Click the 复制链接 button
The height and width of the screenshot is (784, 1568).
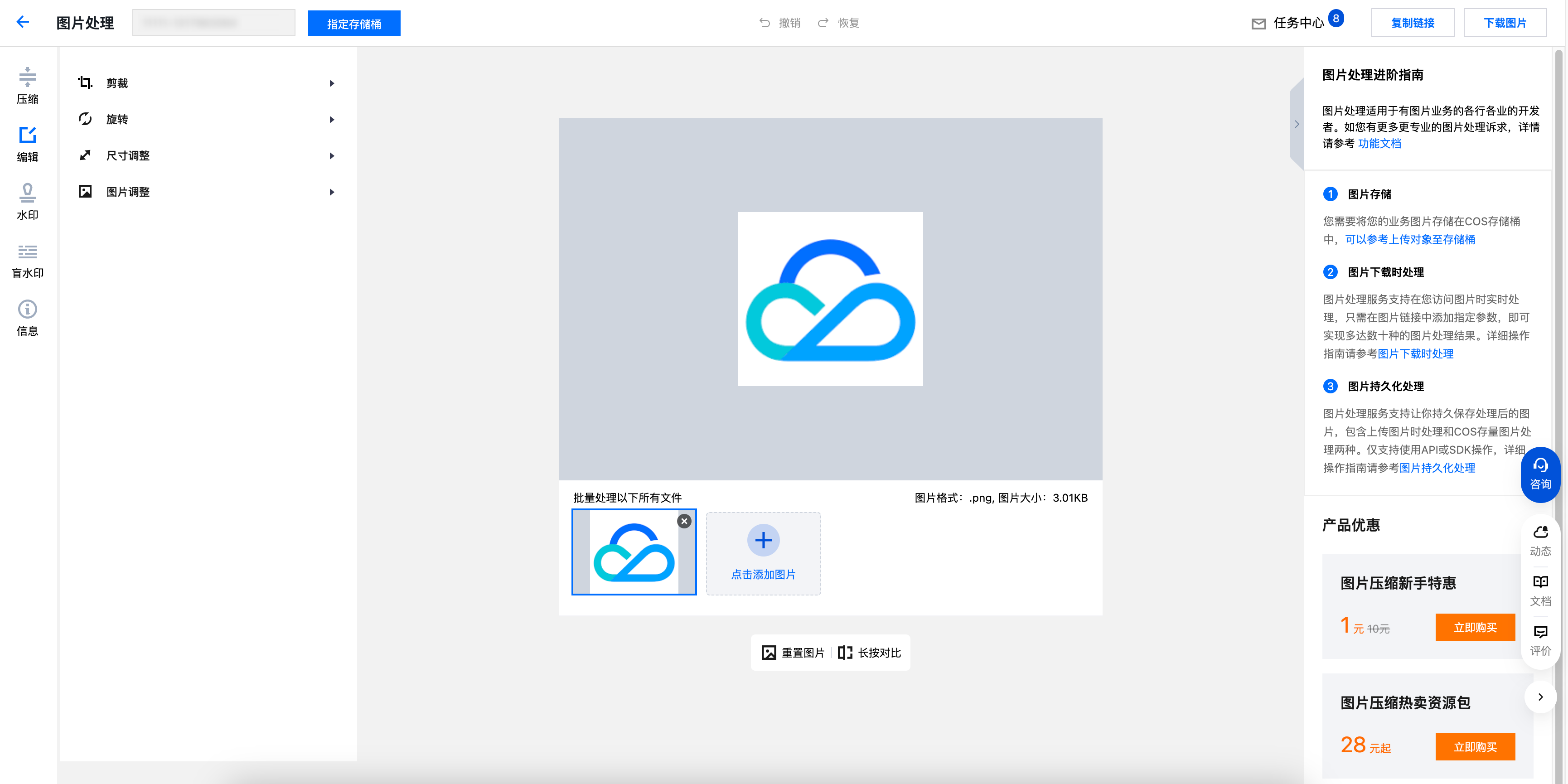pyautogui.click(x=1413, y=23)
